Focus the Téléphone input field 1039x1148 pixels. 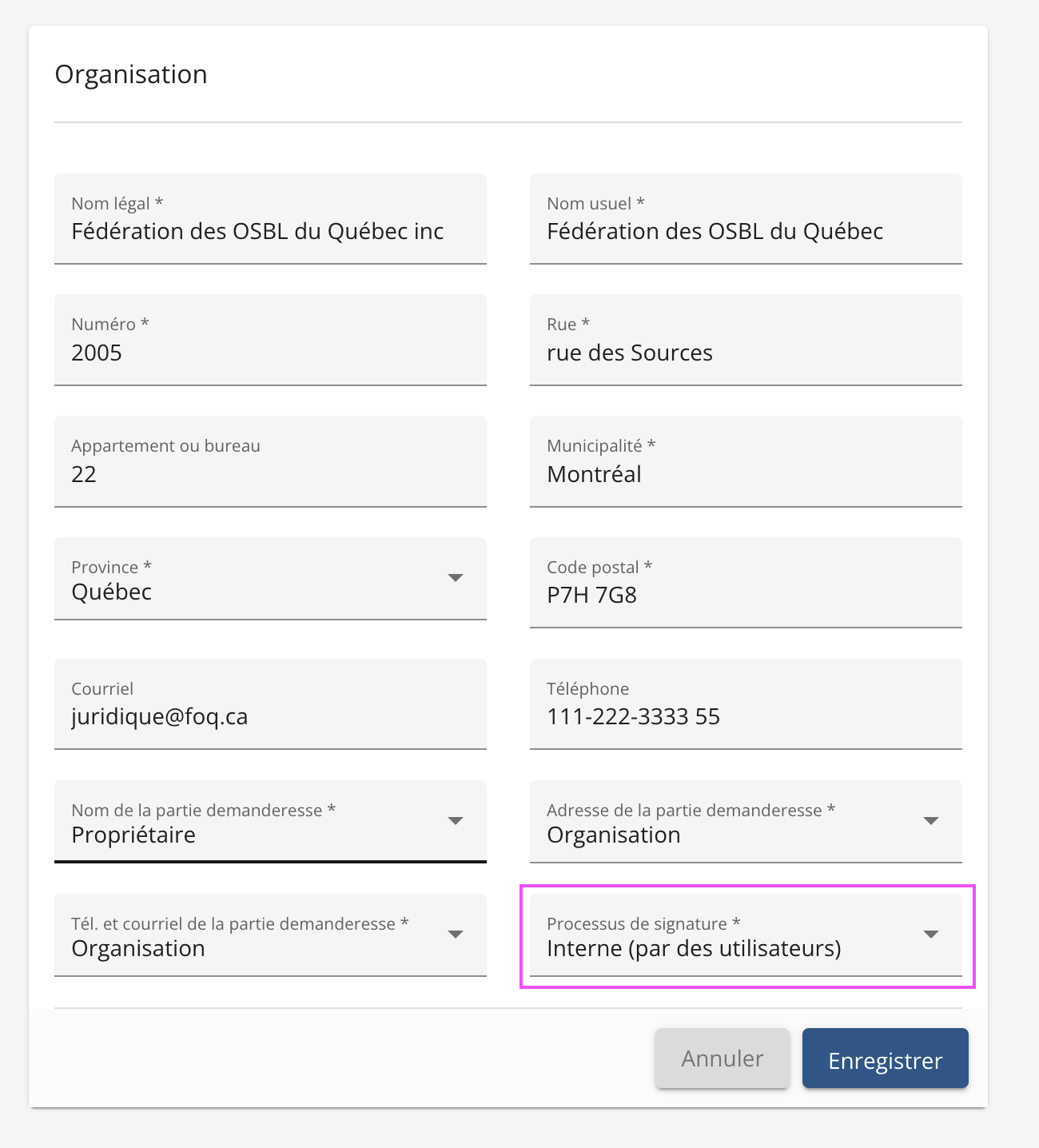pyautogui.click(x=745, y=717)
